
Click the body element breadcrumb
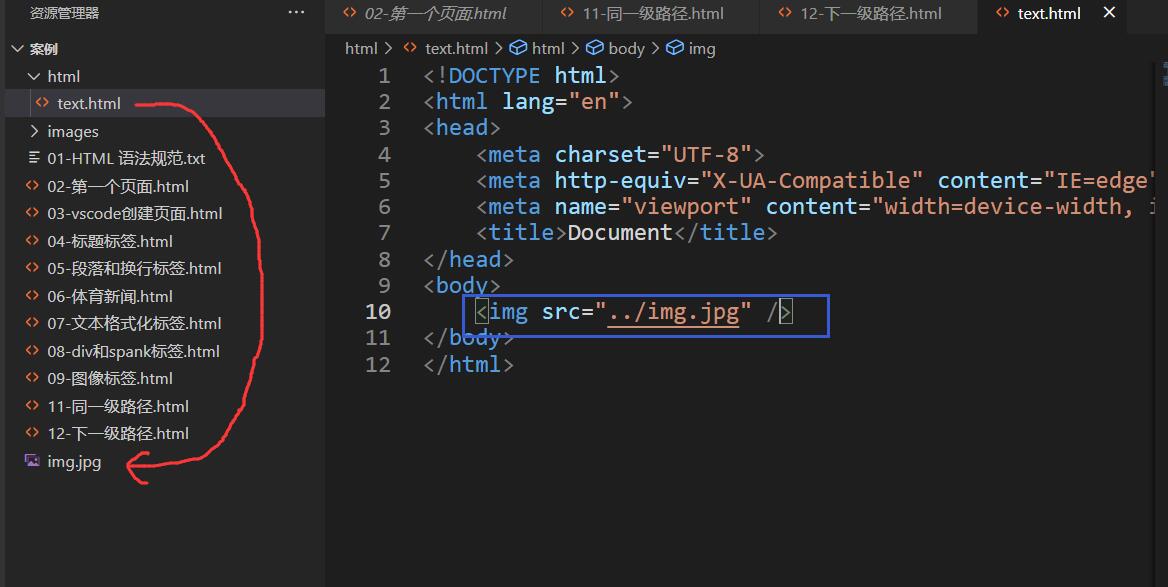click(626, 48)
